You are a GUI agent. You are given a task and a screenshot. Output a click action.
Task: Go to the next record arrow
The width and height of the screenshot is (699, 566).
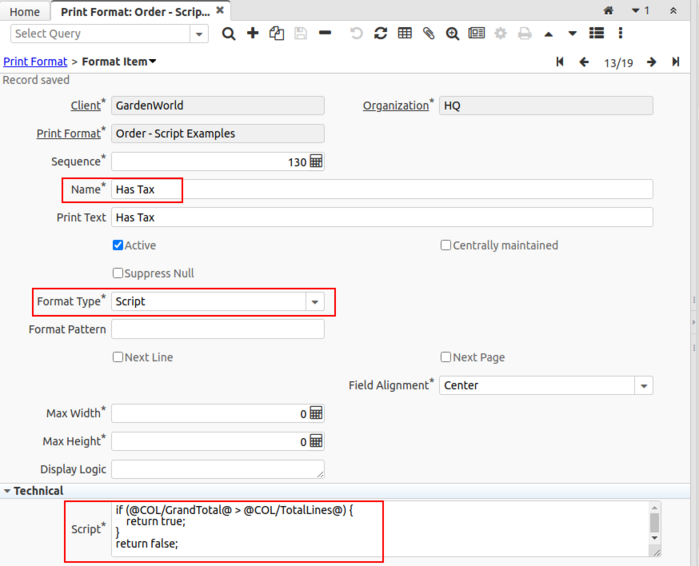click(651, 62)
